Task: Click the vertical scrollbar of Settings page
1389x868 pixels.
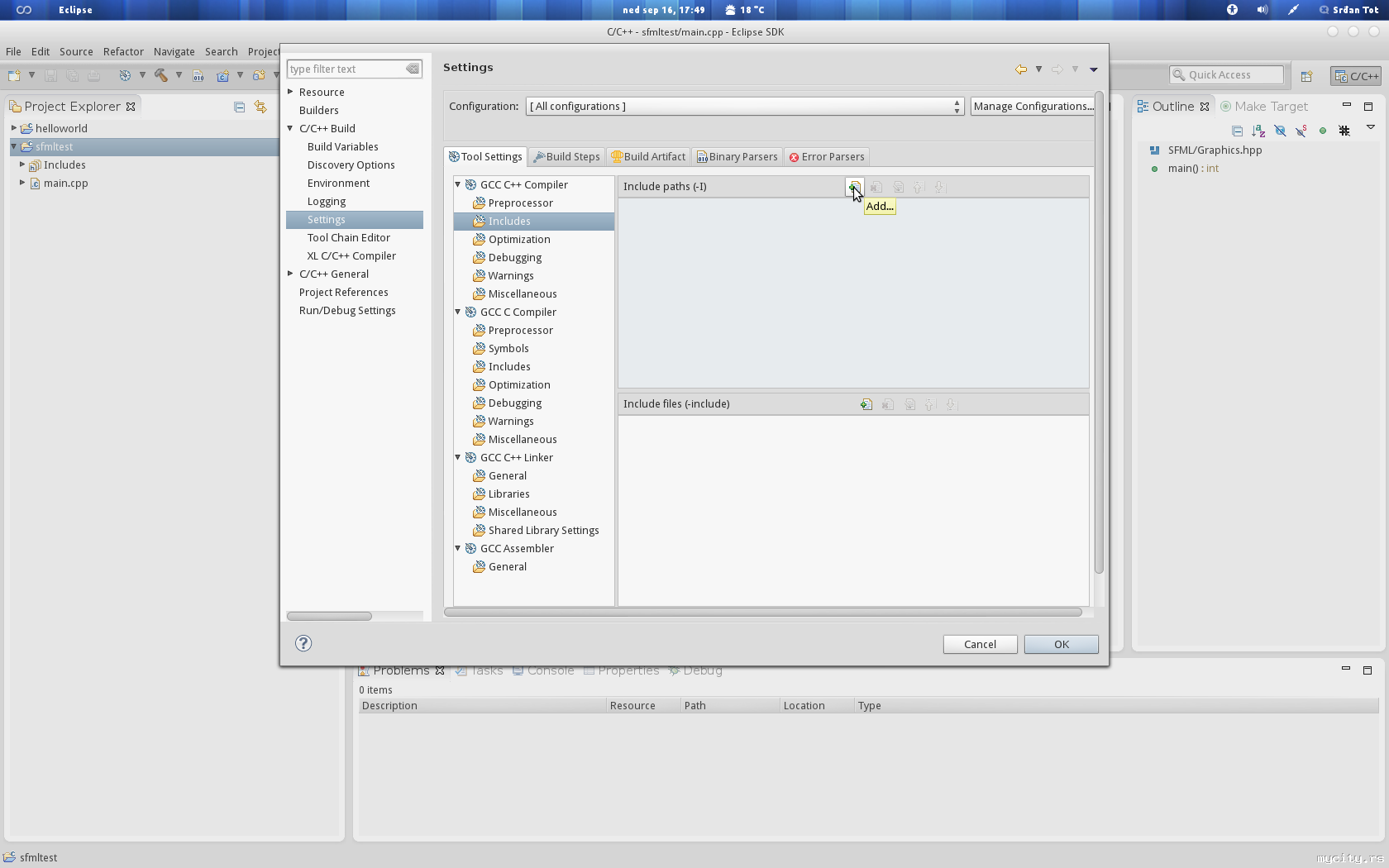Action: click(1099, 331)
